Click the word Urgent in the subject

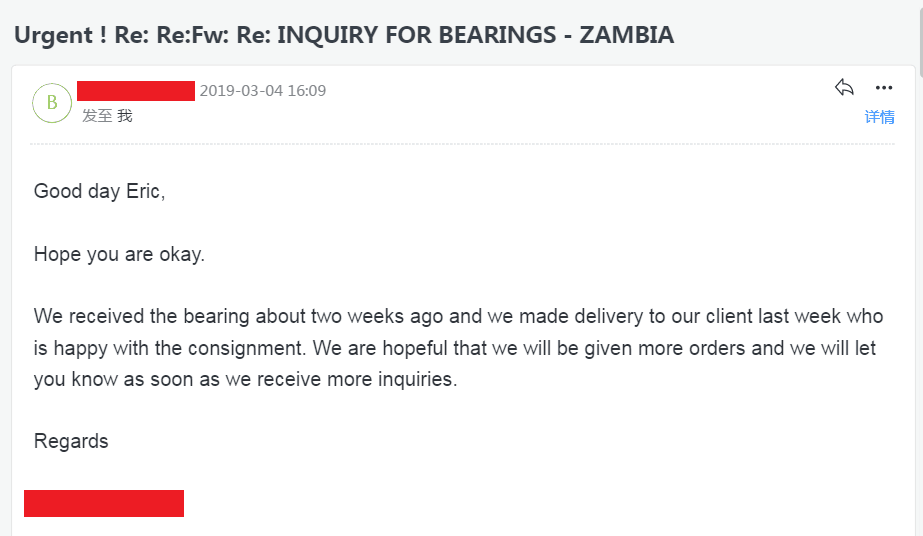point(54,35)
